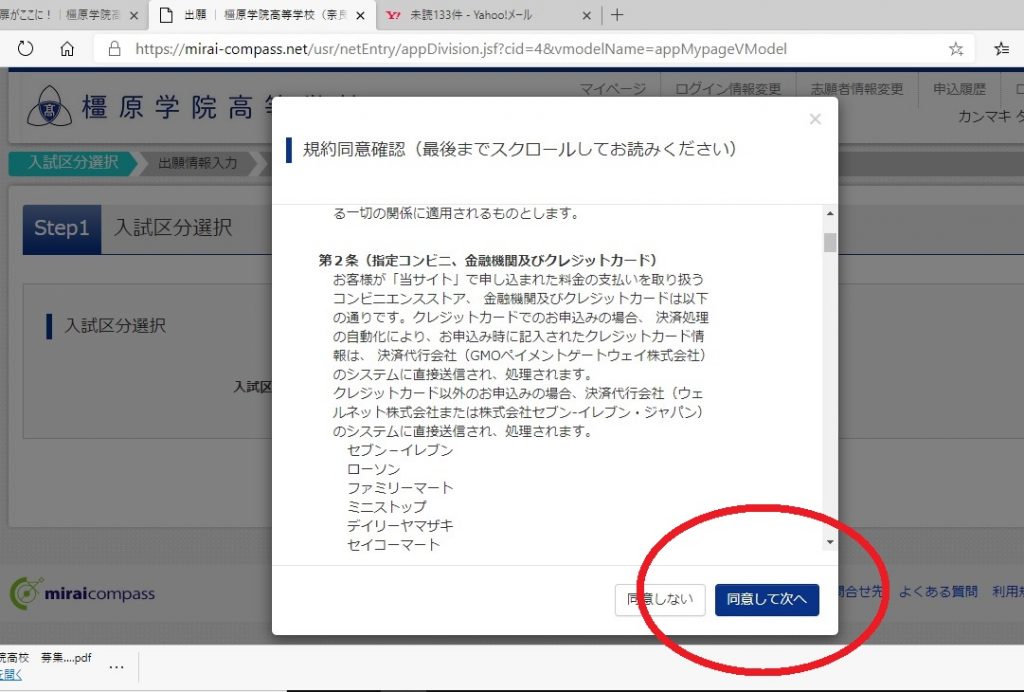Click the ファミリーマート list entry
This screenshot has width=1024, height=692.
pos(400,488)
